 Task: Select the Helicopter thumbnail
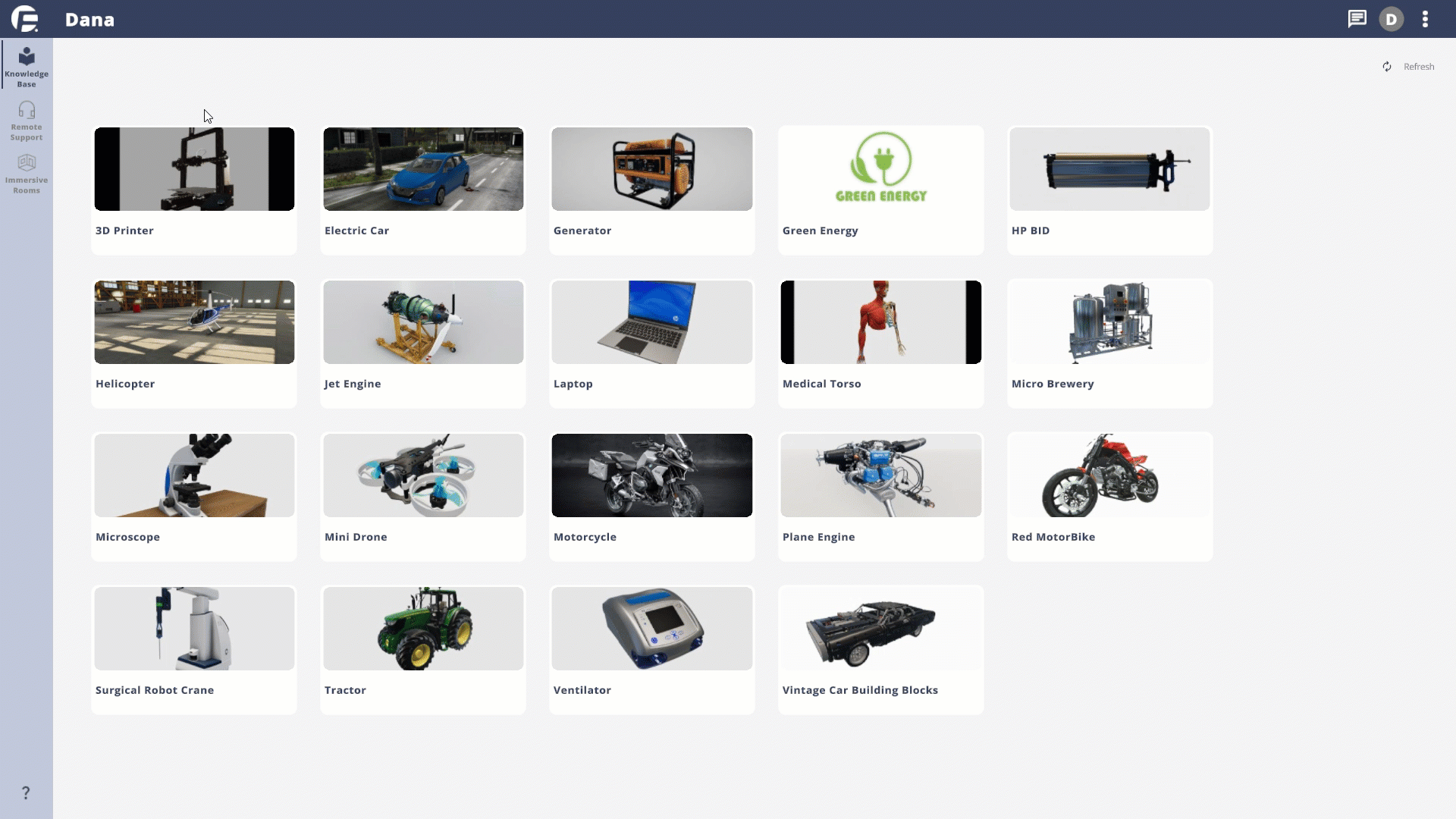coord(194,322)
